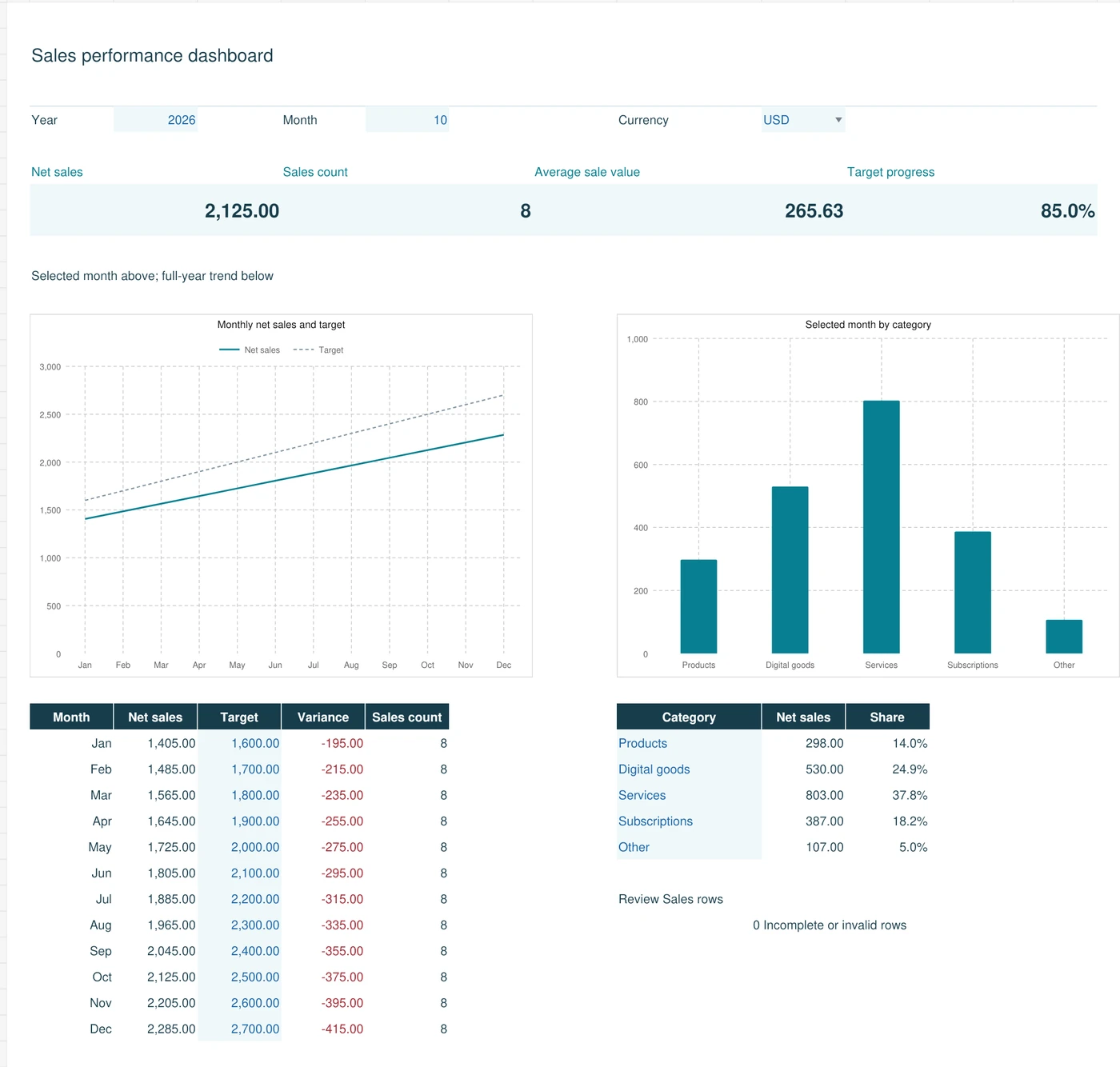Select Sep target cell 2,400.00

pos(239,951)
